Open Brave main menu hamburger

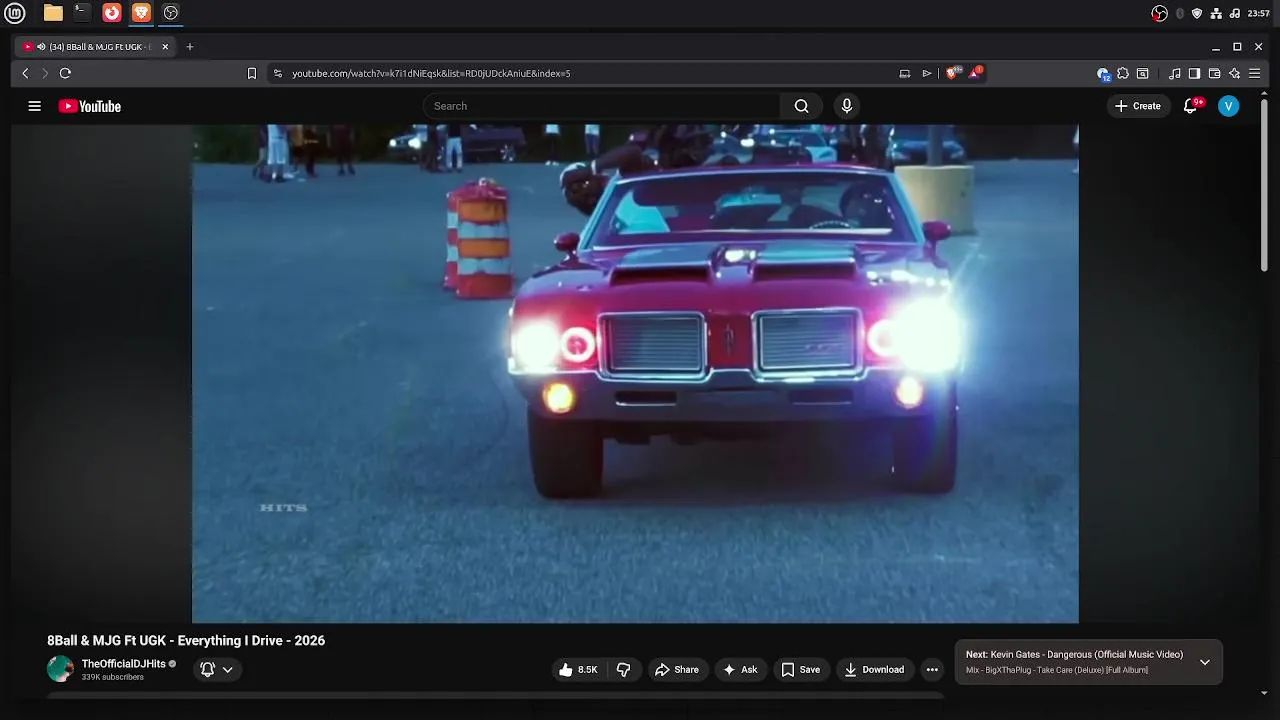pos(1254,73)
